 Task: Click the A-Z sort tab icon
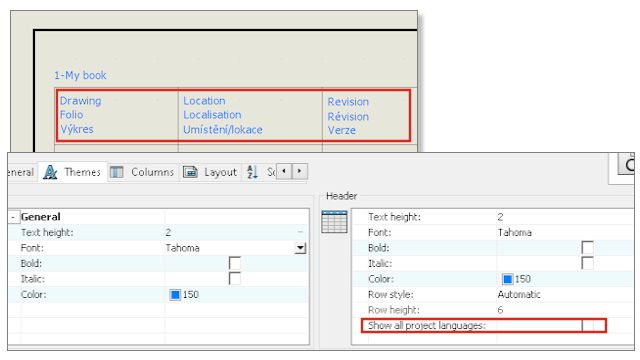[x=252, y=172]
